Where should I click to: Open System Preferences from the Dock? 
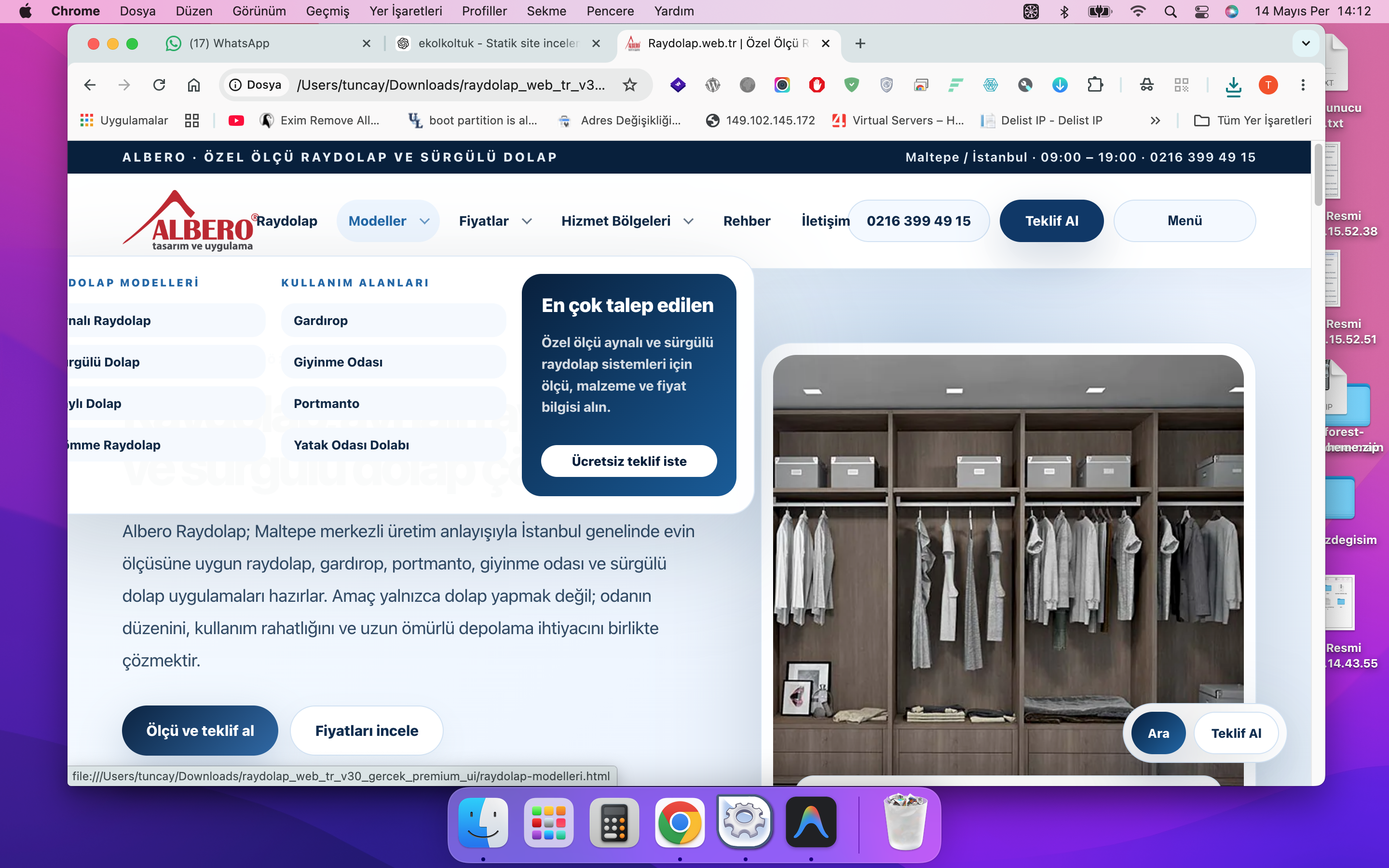click(x=745, y=822)
